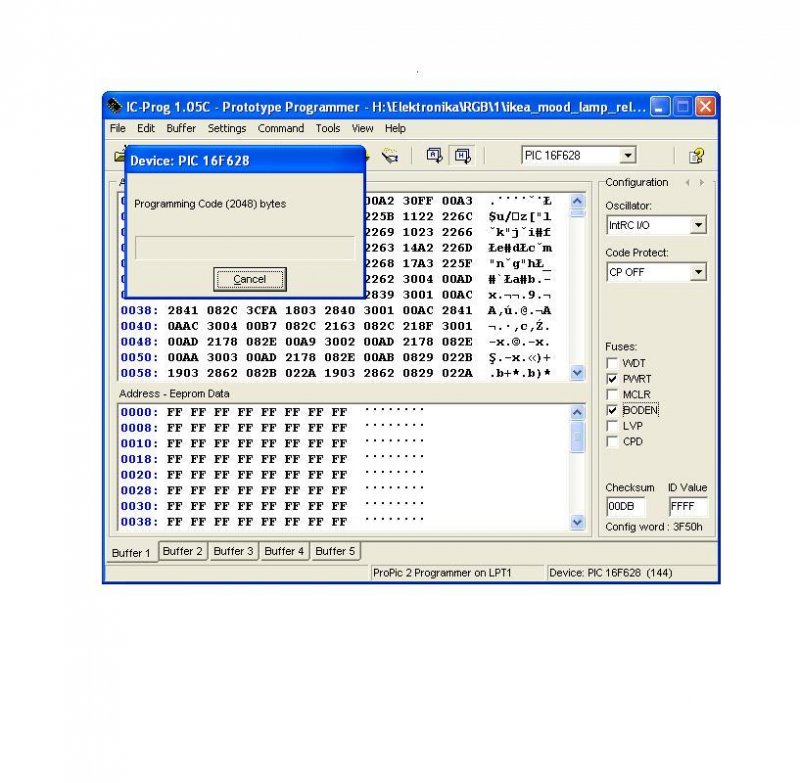800x783 pixels.
Task: Click the Configuration right arrow
Action: (702, 183)
